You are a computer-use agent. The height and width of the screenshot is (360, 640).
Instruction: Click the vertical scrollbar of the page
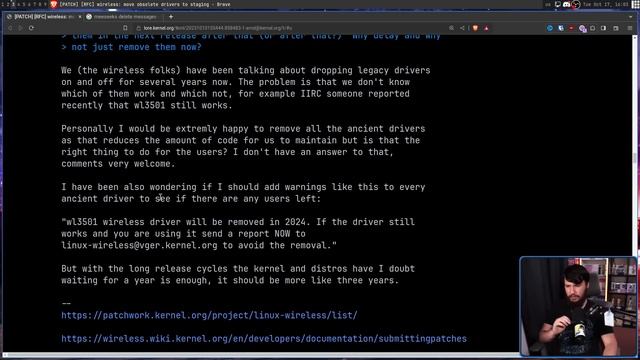pos(635,159)
